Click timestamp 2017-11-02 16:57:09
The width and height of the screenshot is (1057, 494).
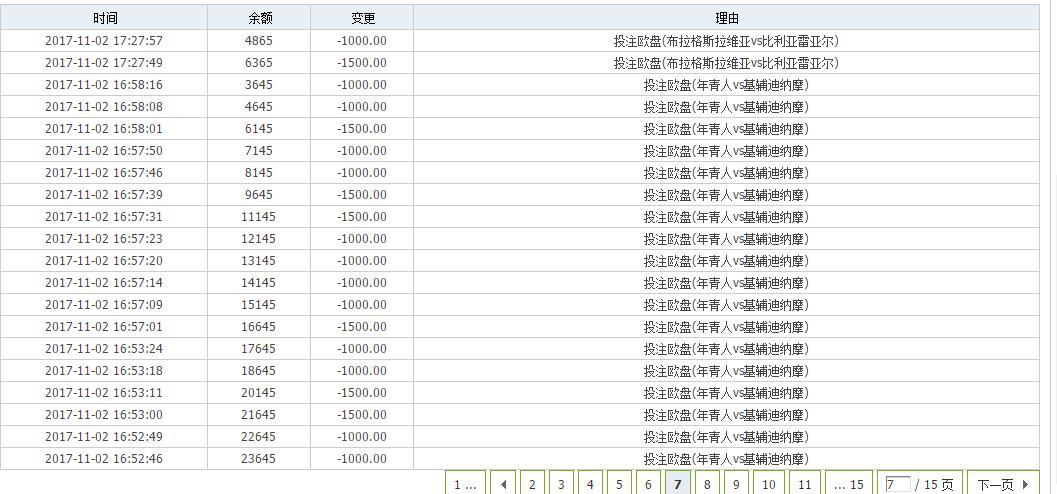coord(104,305)
